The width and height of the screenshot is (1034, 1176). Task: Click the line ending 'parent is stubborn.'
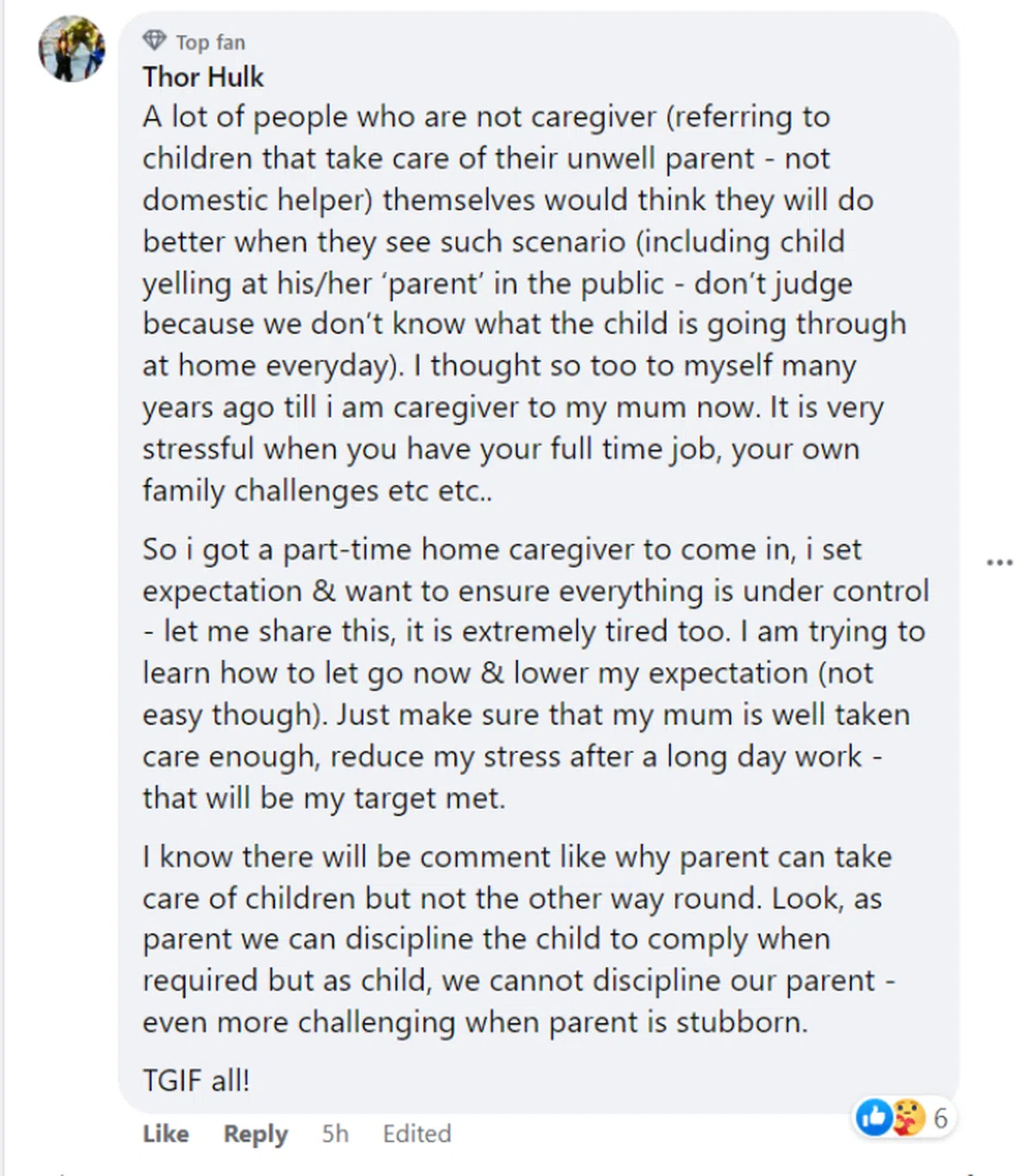pyautogui.click(x=475, y=1022)
